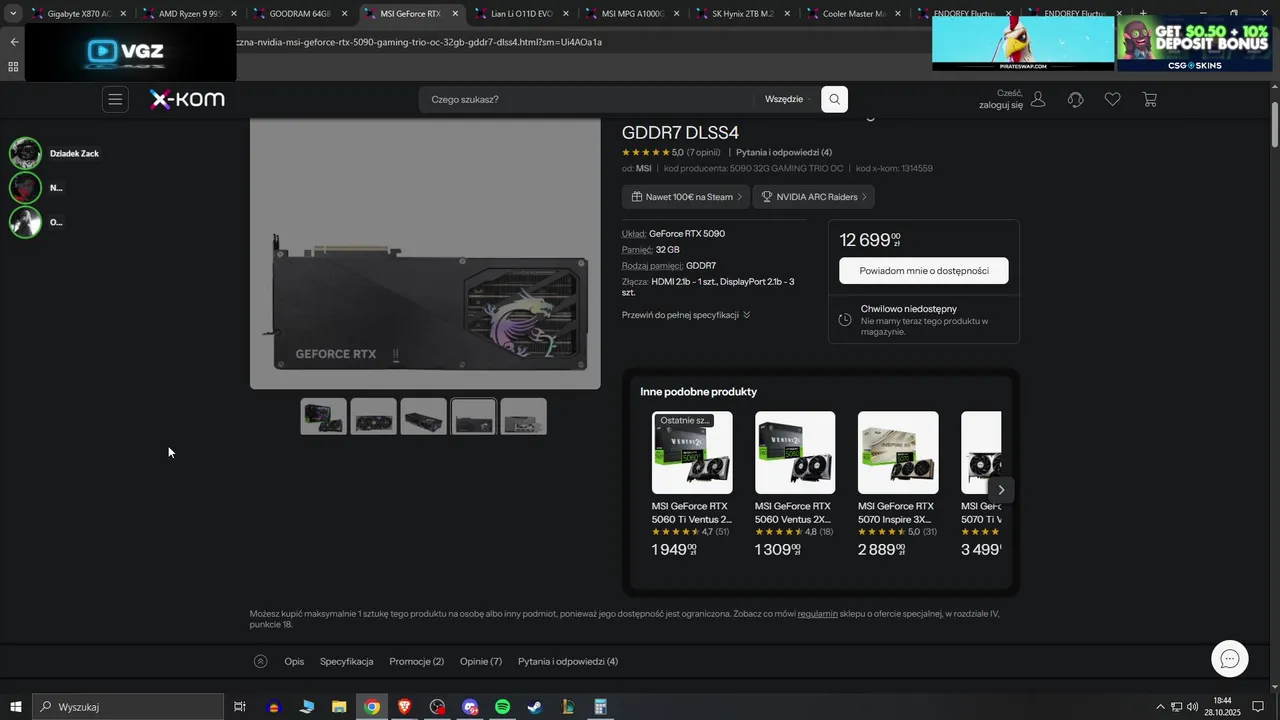Viewport: 1280px width, 720px height.
Task: Go back with browser back arrow
Action: tap(14, 42)
